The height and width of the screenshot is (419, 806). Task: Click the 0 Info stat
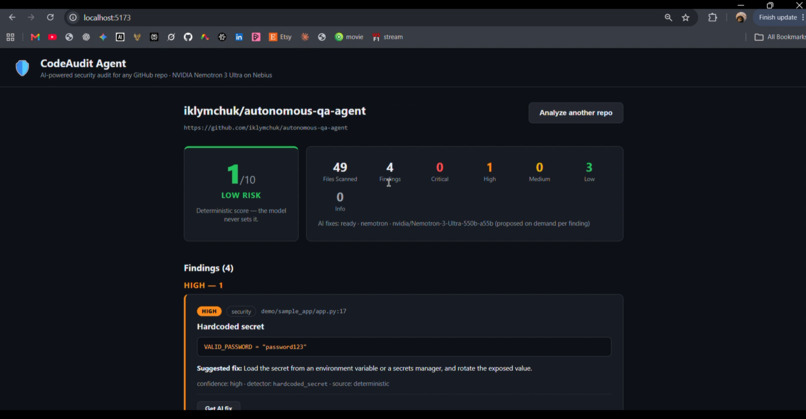[340, 202]
